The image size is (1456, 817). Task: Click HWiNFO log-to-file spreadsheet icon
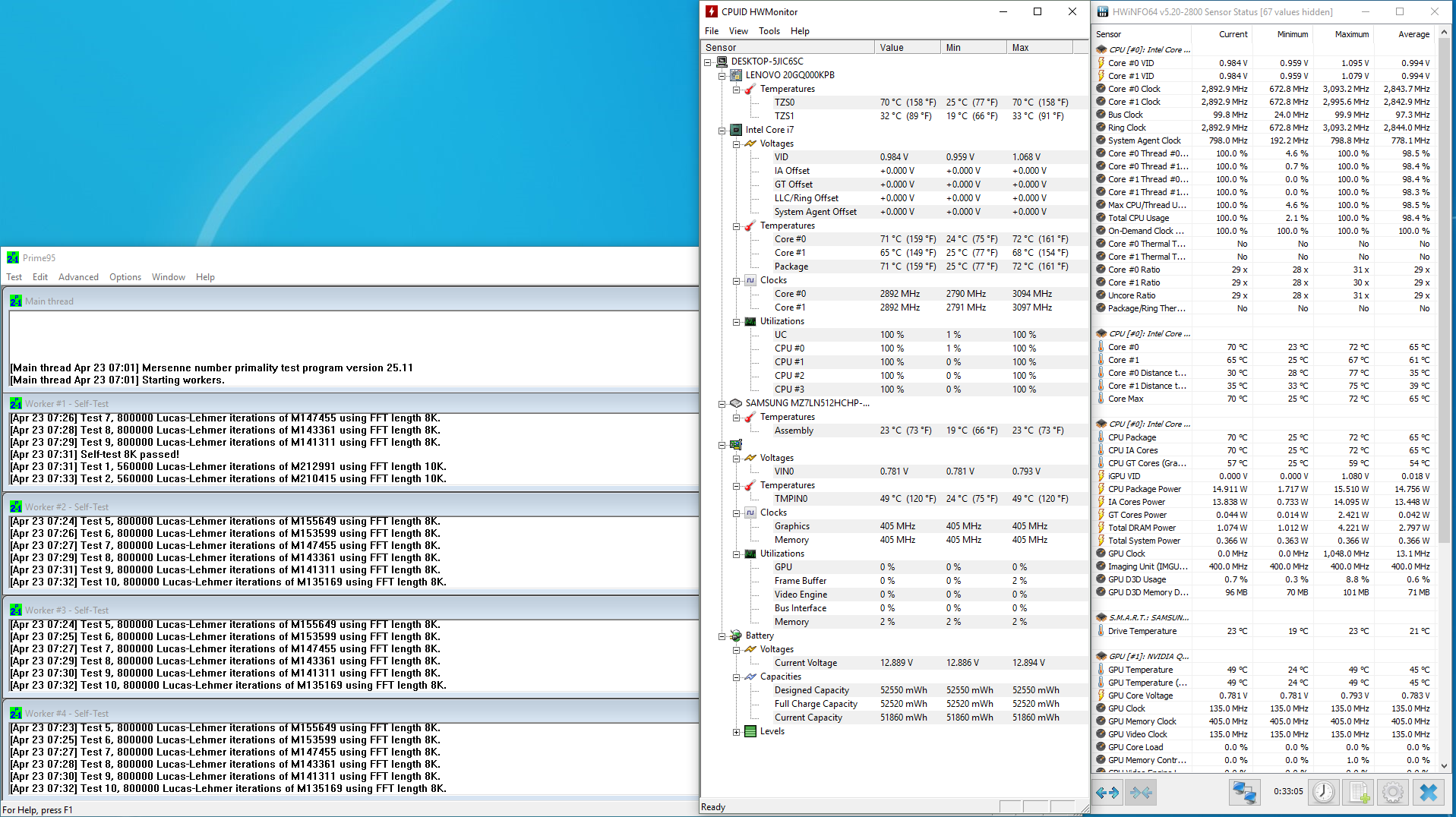coord(1359,792)
